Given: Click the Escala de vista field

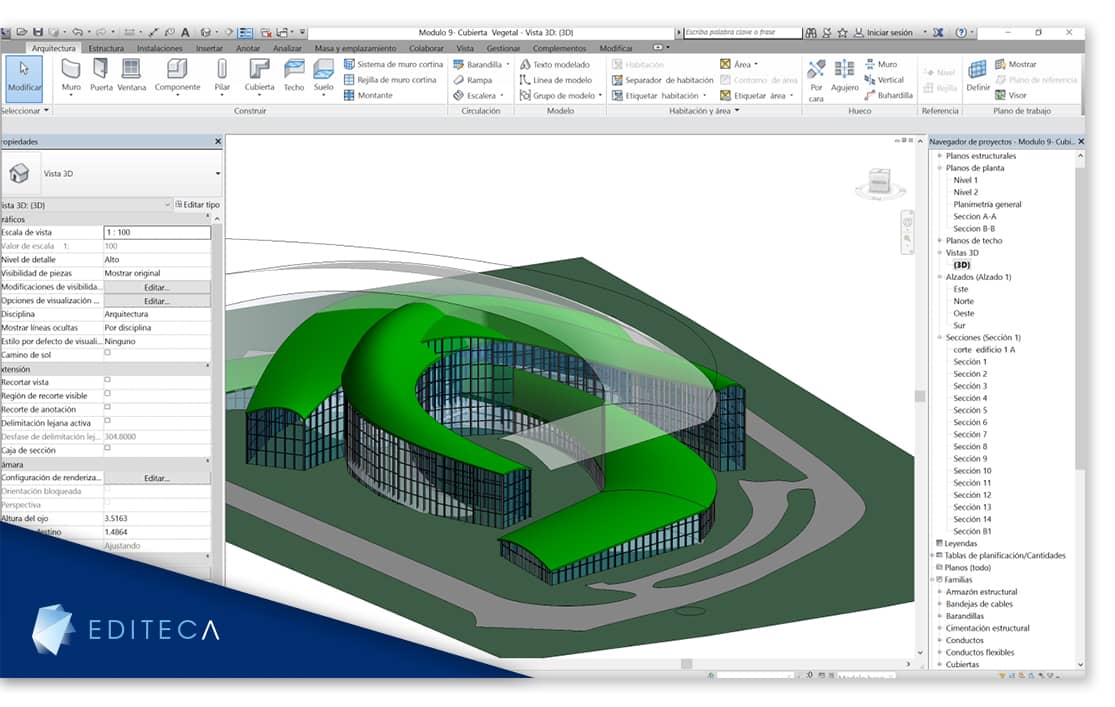Looking at the screenshot, I should click(157, 233).
